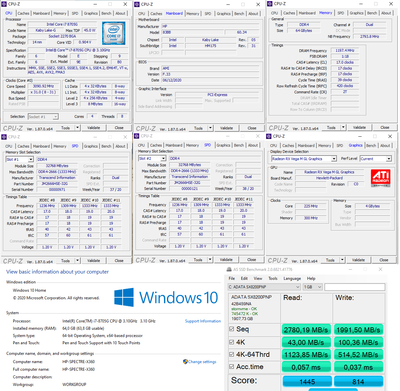
Task: Toggle the Seq test checkbox
Action: [232, 329]
